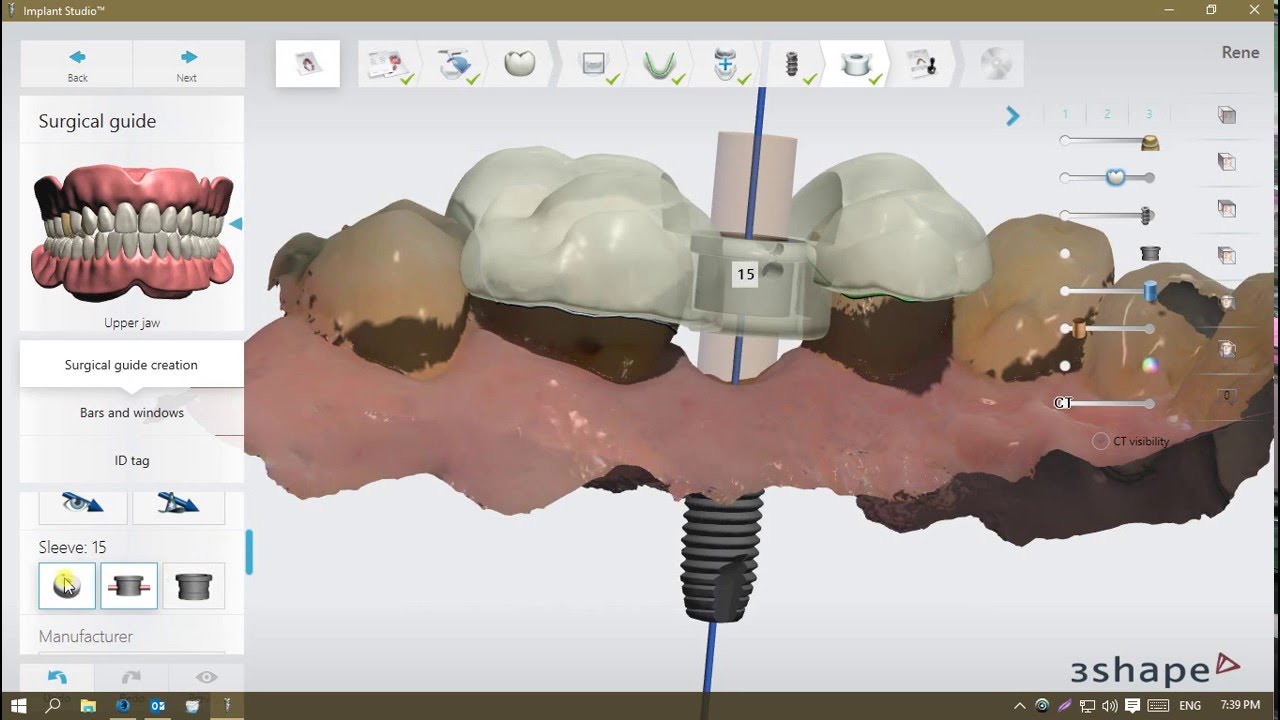The height and width of the screenshot is (720, 1280).
Task: Select the surgical guide sleeve workflow step
Action: pos(856,64)
